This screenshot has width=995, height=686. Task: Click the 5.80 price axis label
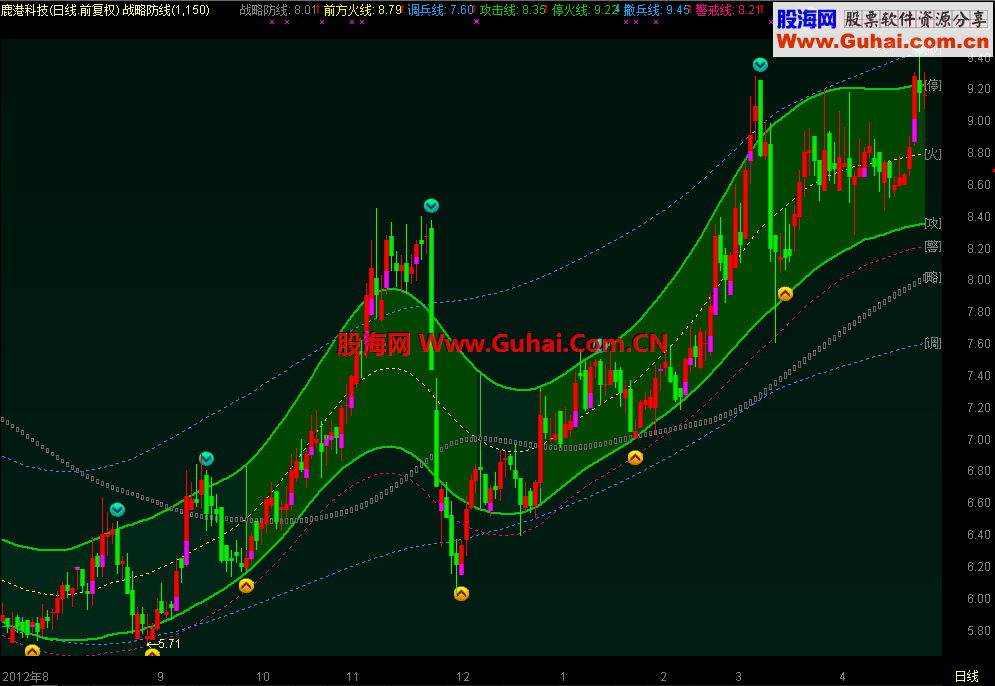(979, 630)
